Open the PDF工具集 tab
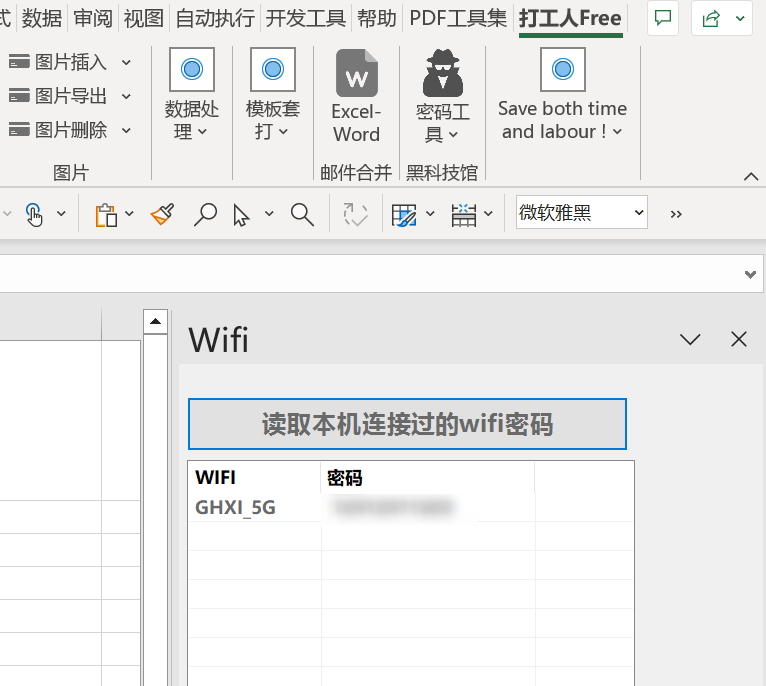Screen dimensions: 766x686 pos(458,18)
